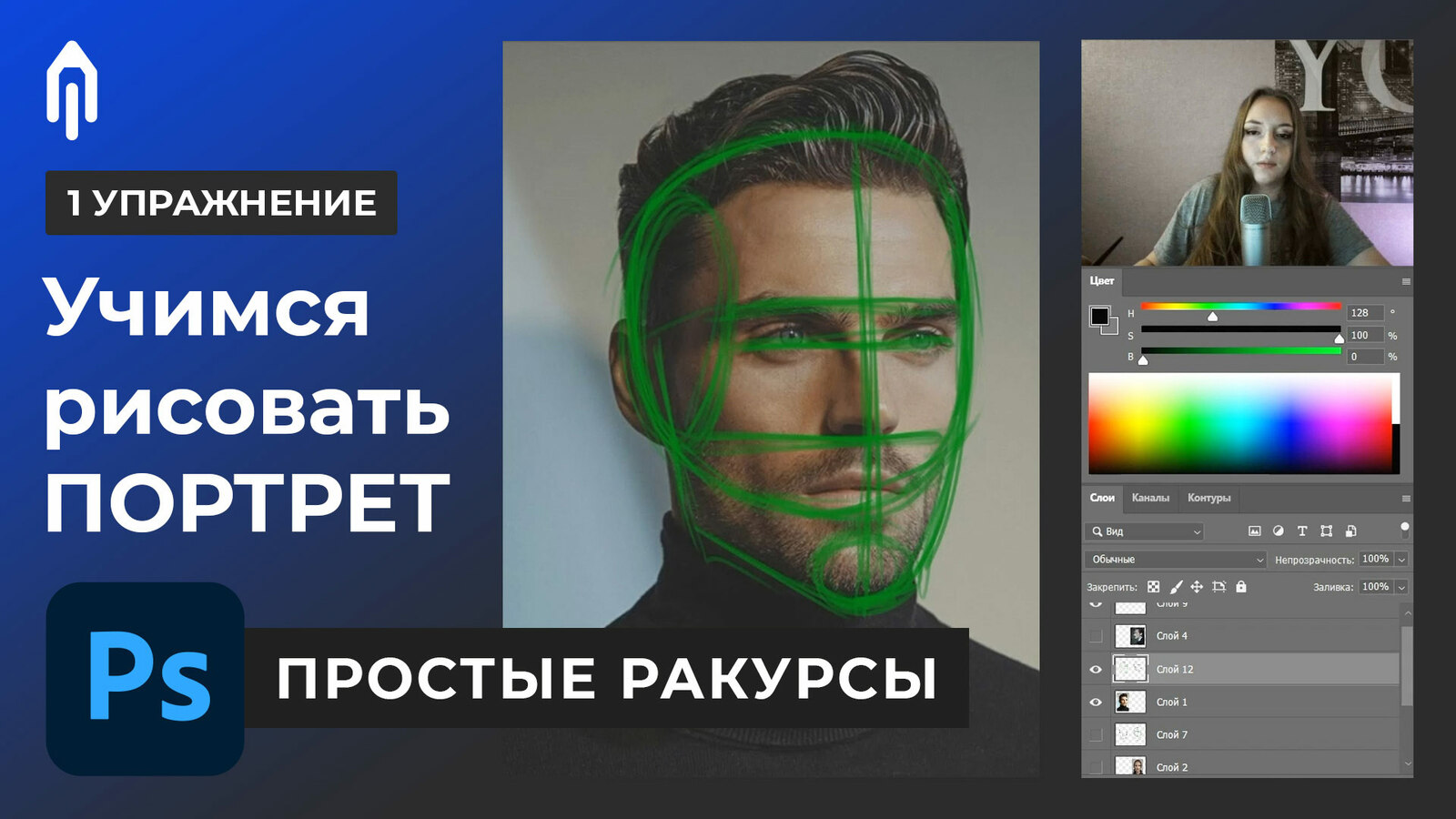Select the Слой 1 layer thumbnail
The height and width of the screenshot is (819, 1456).
click(x=1130, y=702)
